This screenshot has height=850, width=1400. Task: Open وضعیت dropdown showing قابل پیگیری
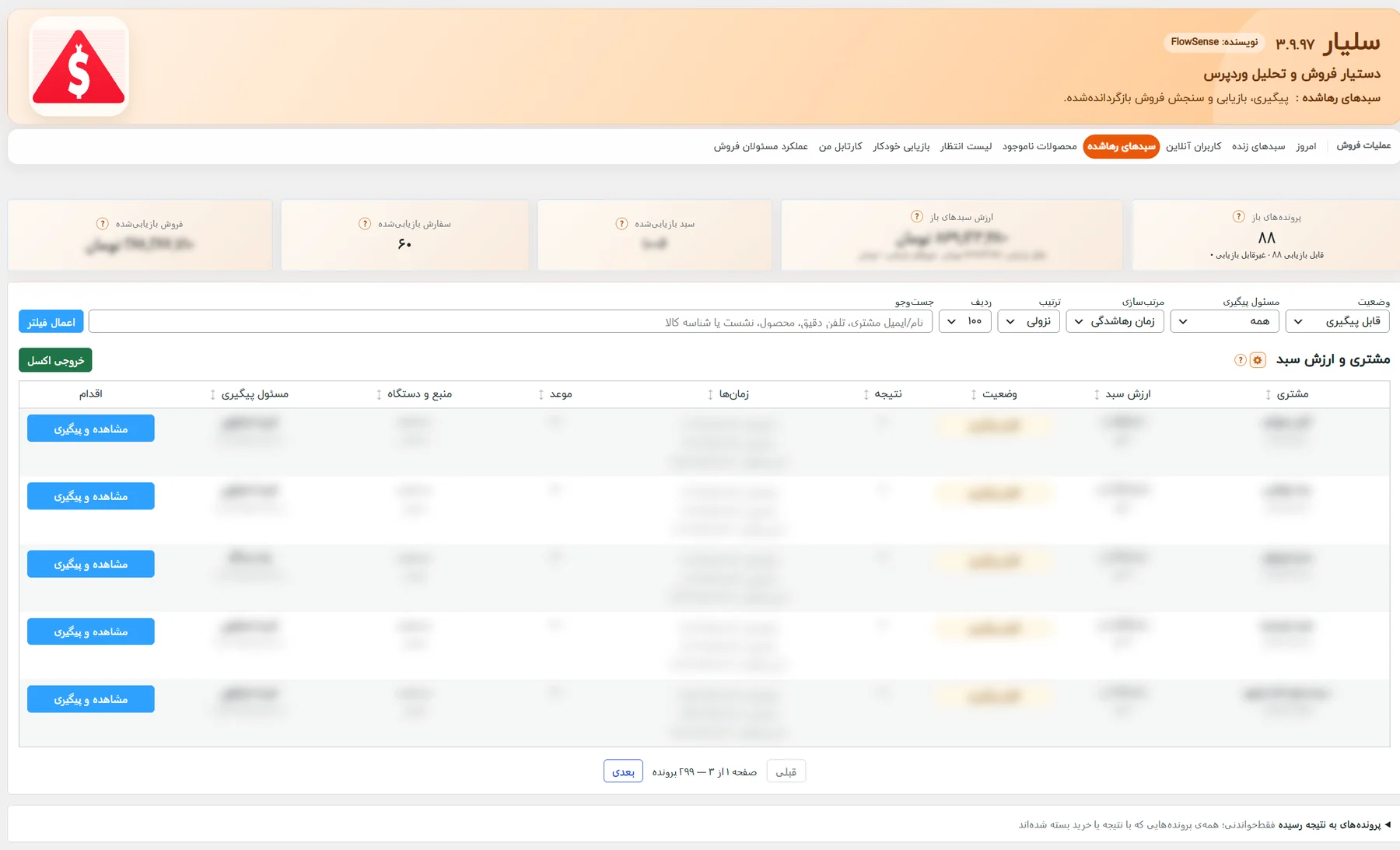coord(1337,321)
